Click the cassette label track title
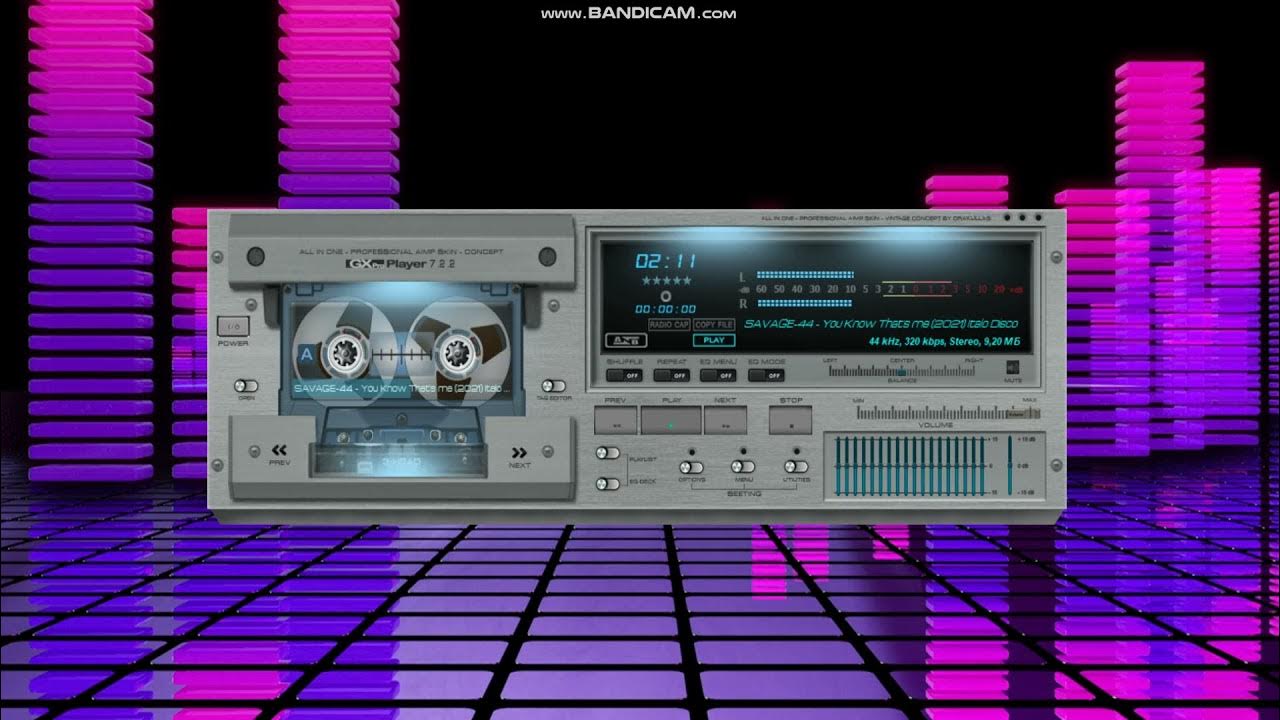The height and width of the screenshot is (720, 1280). [x=402, y=388]
